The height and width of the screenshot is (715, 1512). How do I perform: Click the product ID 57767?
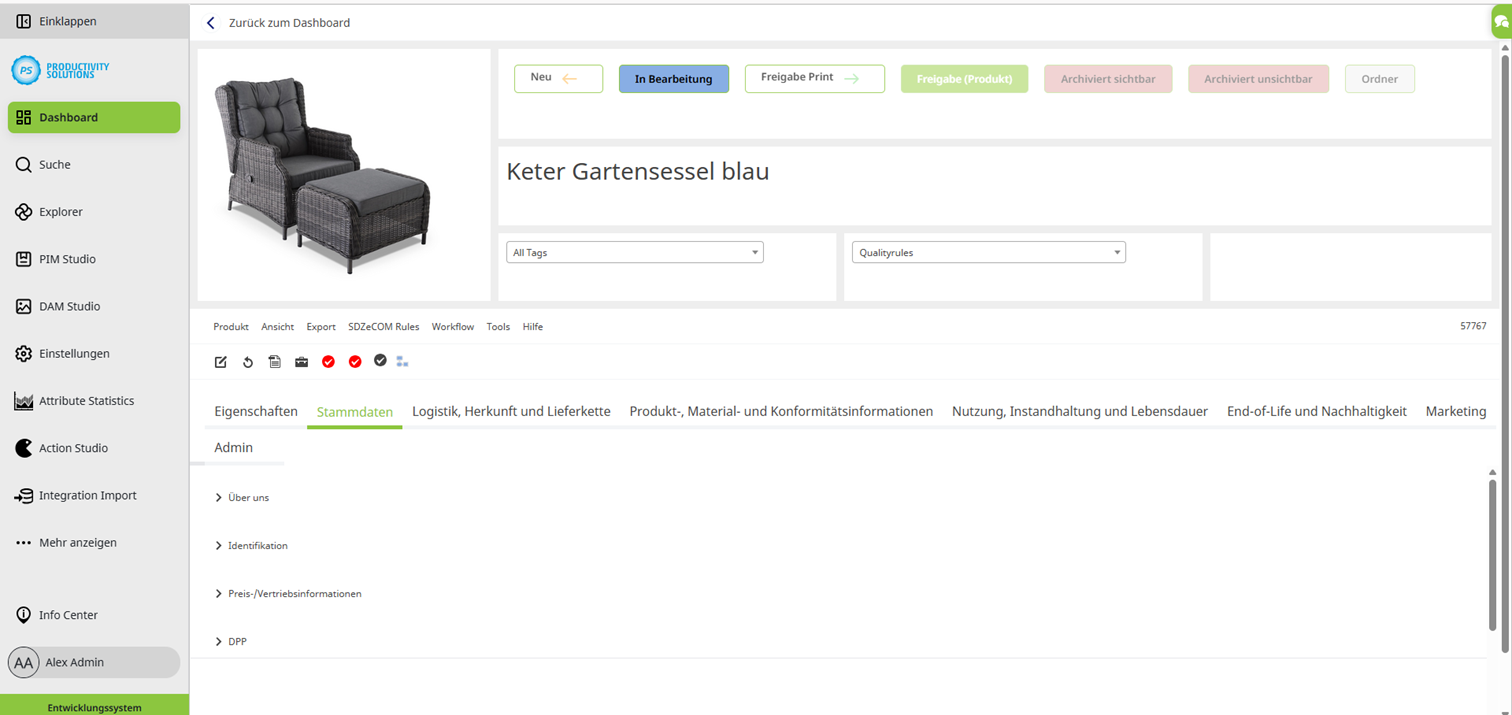(1473, 326)
